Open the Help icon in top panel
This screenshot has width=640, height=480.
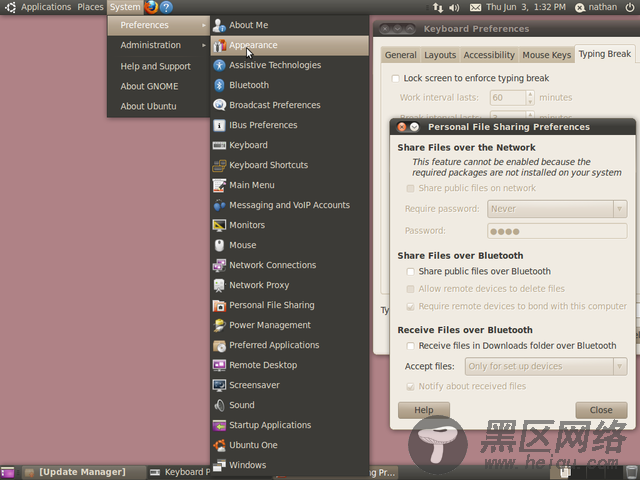point(166,7)
